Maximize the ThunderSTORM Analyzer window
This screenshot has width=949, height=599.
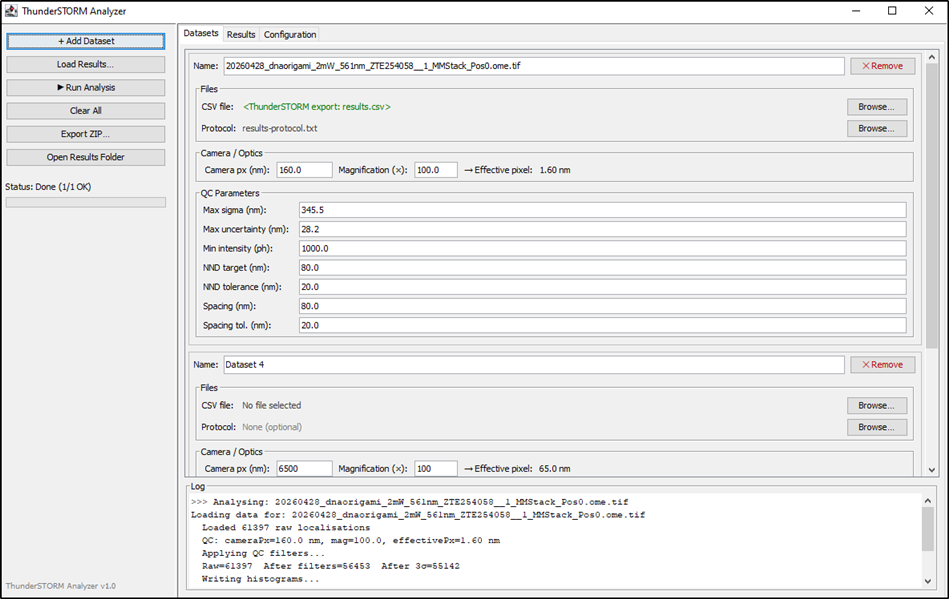tap(892, 11)
